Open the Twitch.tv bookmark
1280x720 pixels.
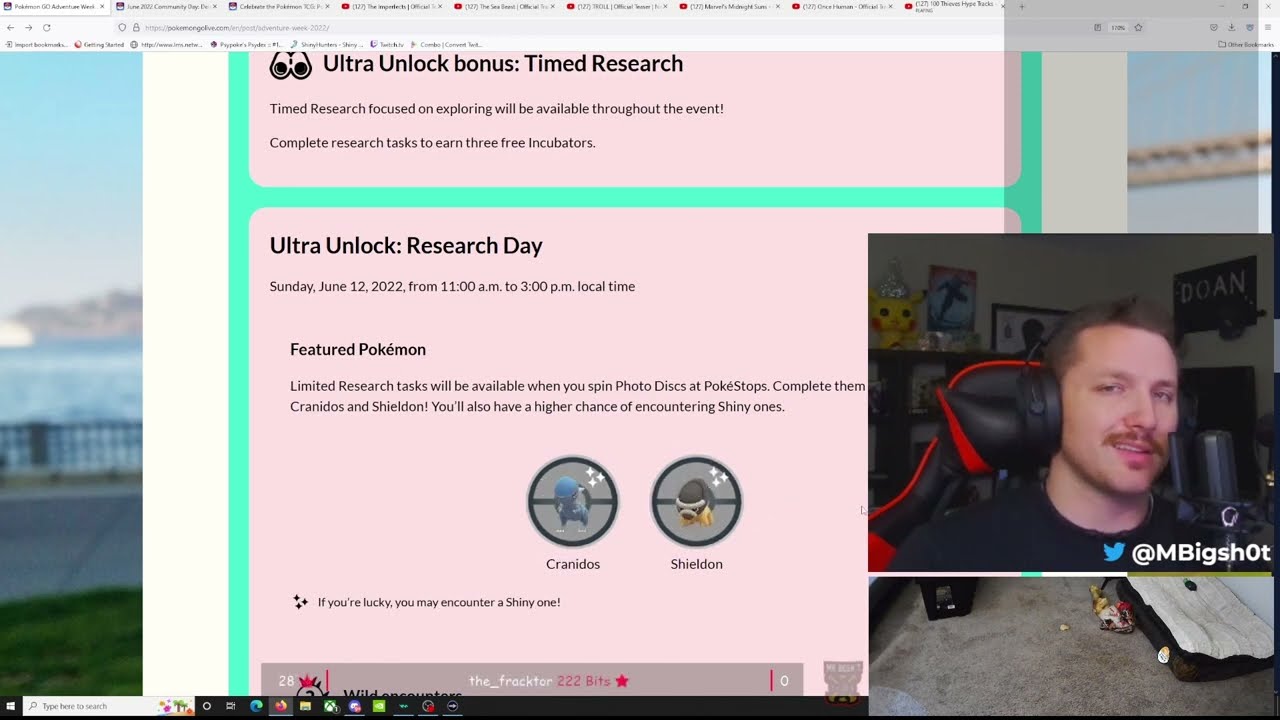point(386,44)
